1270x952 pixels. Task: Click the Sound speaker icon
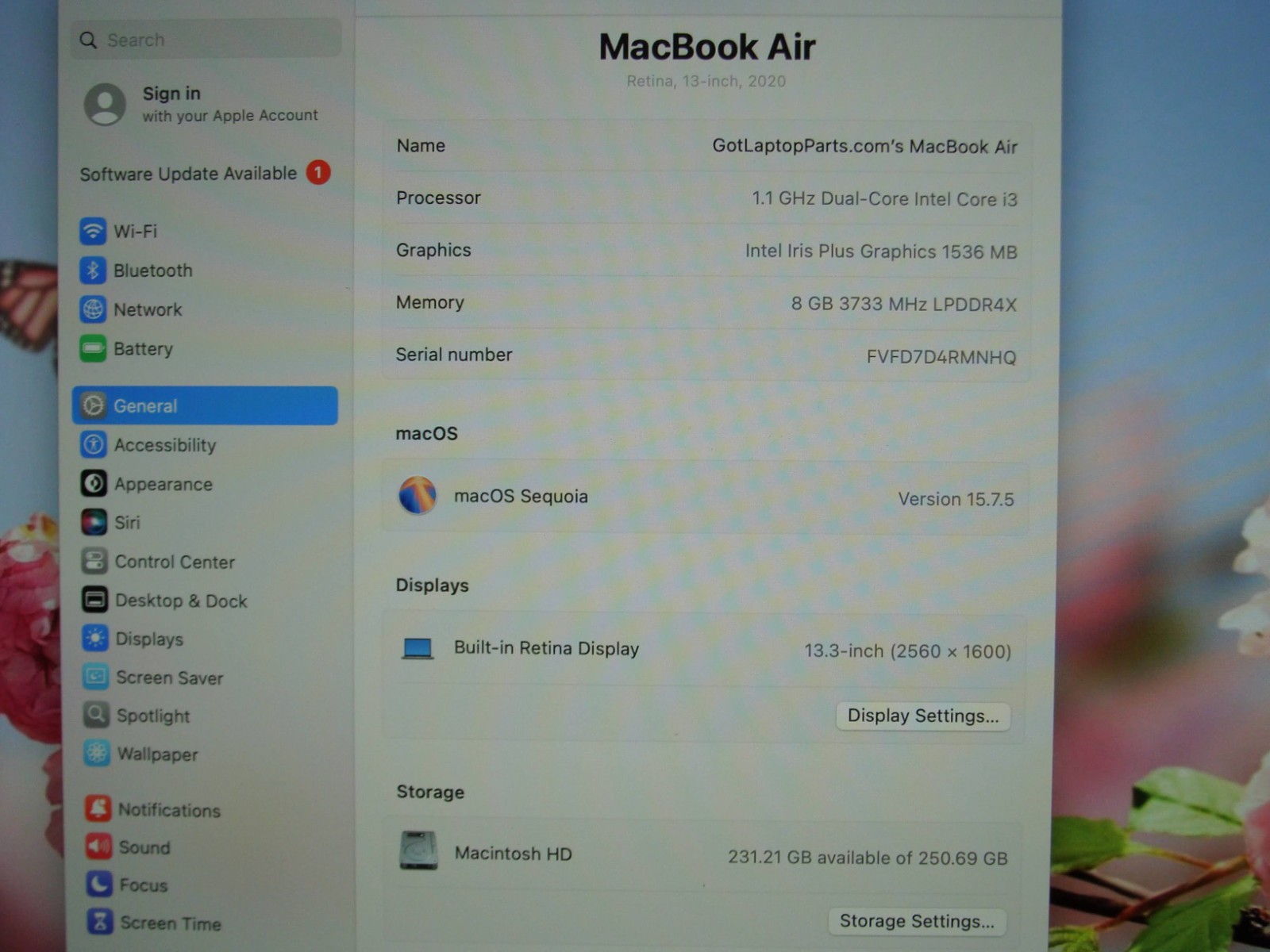(x=98, y=846)
